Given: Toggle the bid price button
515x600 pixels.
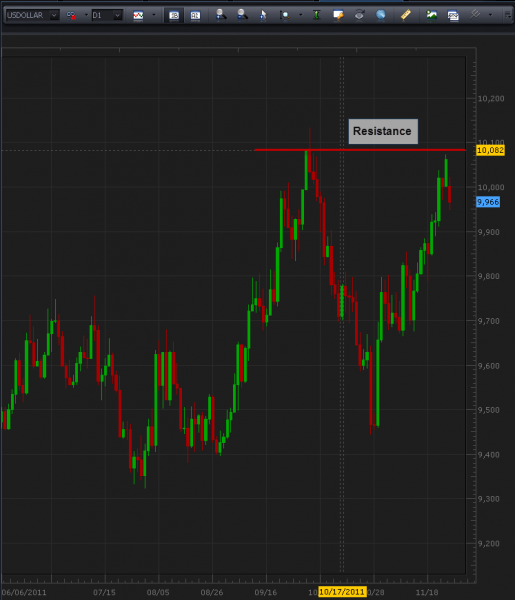Looking at the screenshot, I should pos(174,15).
